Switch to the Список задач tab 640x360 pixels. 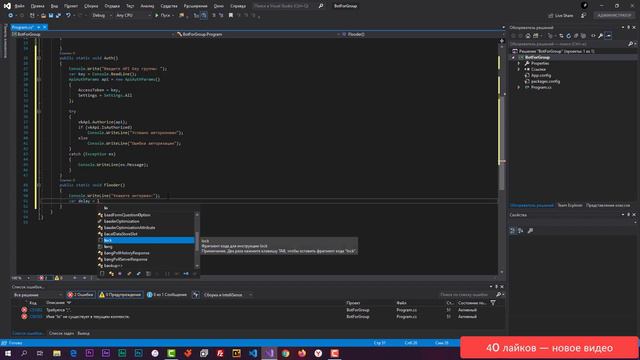(x=61, y=333)
